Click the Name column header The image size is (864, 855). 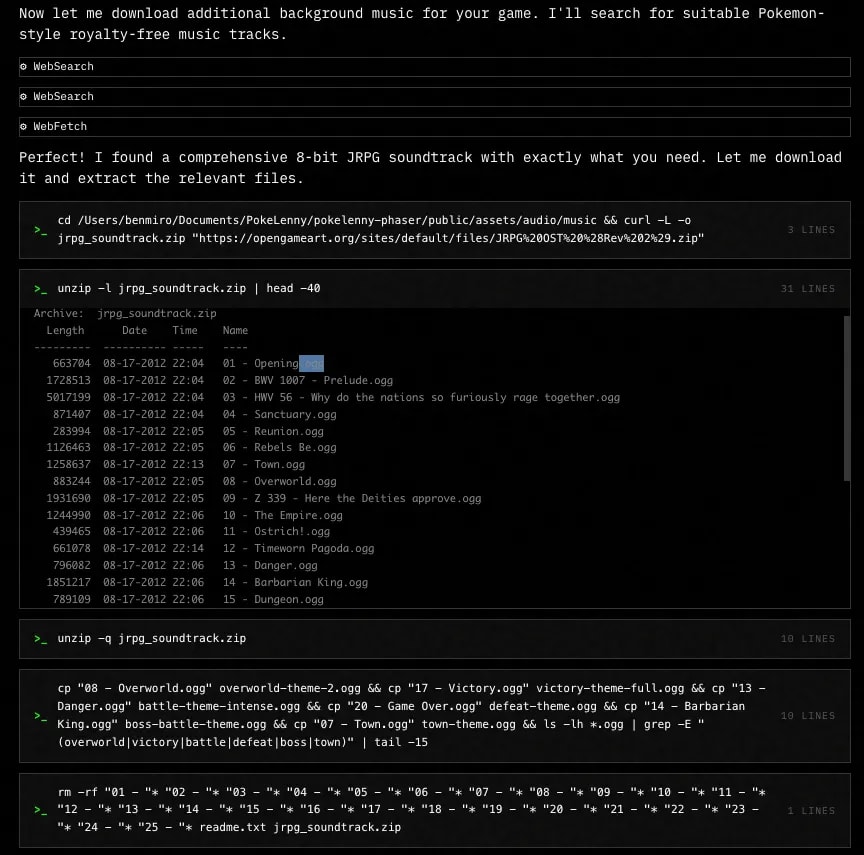click(x=234, y=330)
